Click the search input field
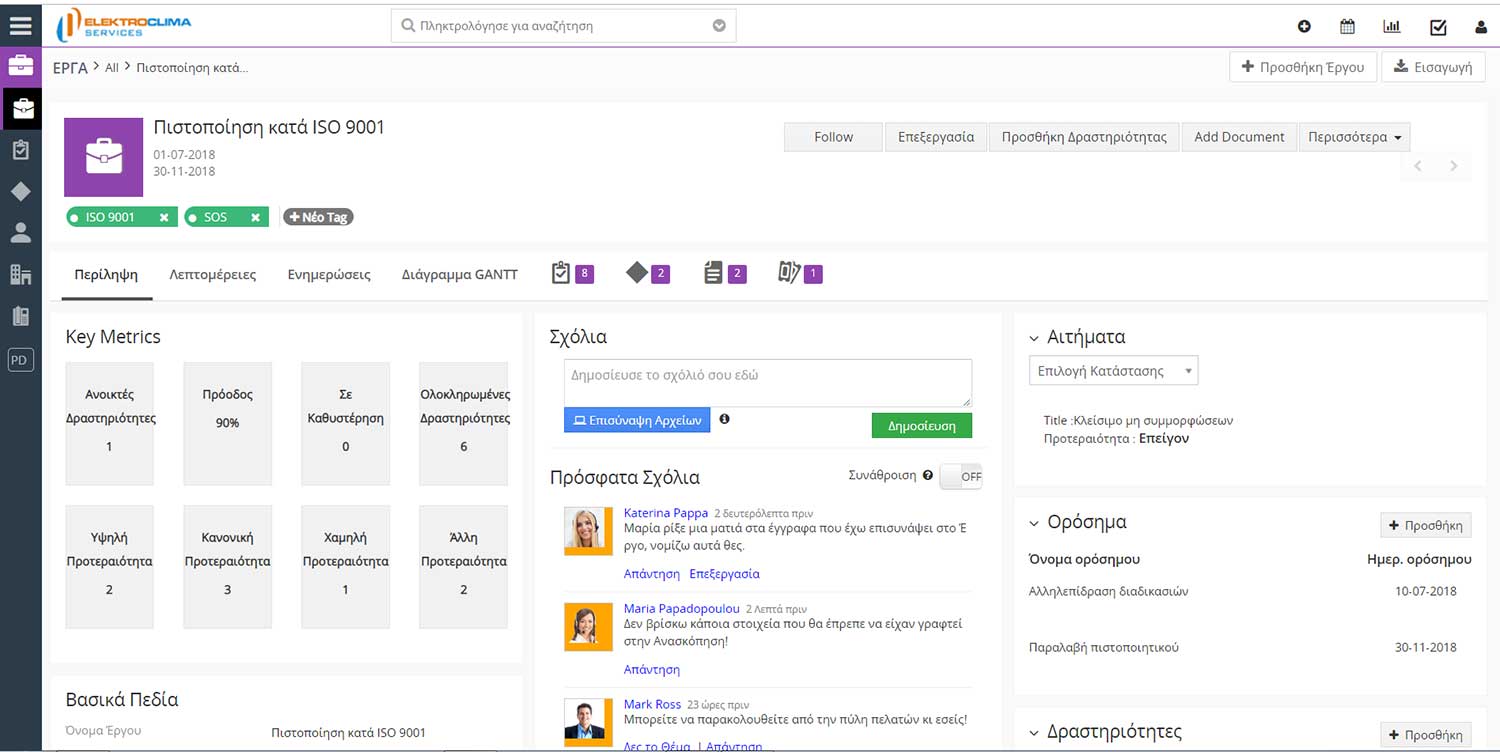1500x752 pixels. coord(564,26)
